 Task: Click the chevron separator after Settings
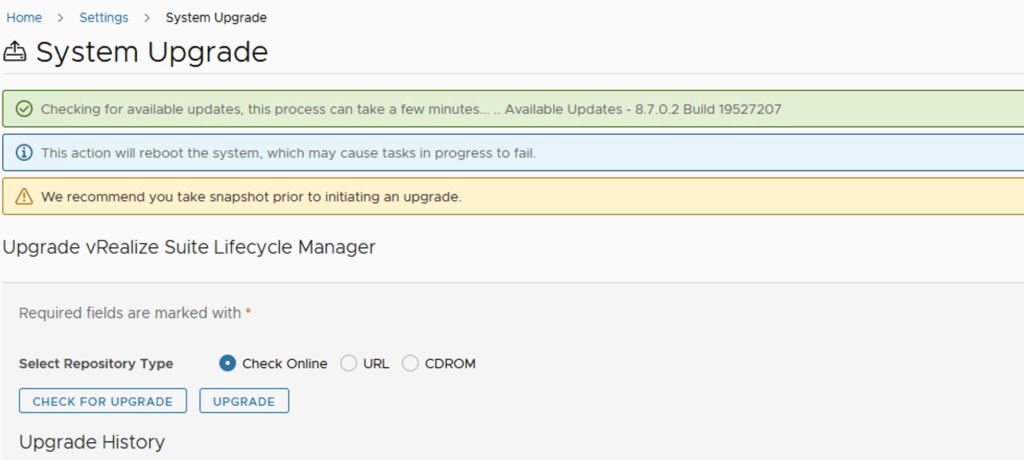click(x=147, y=18)
